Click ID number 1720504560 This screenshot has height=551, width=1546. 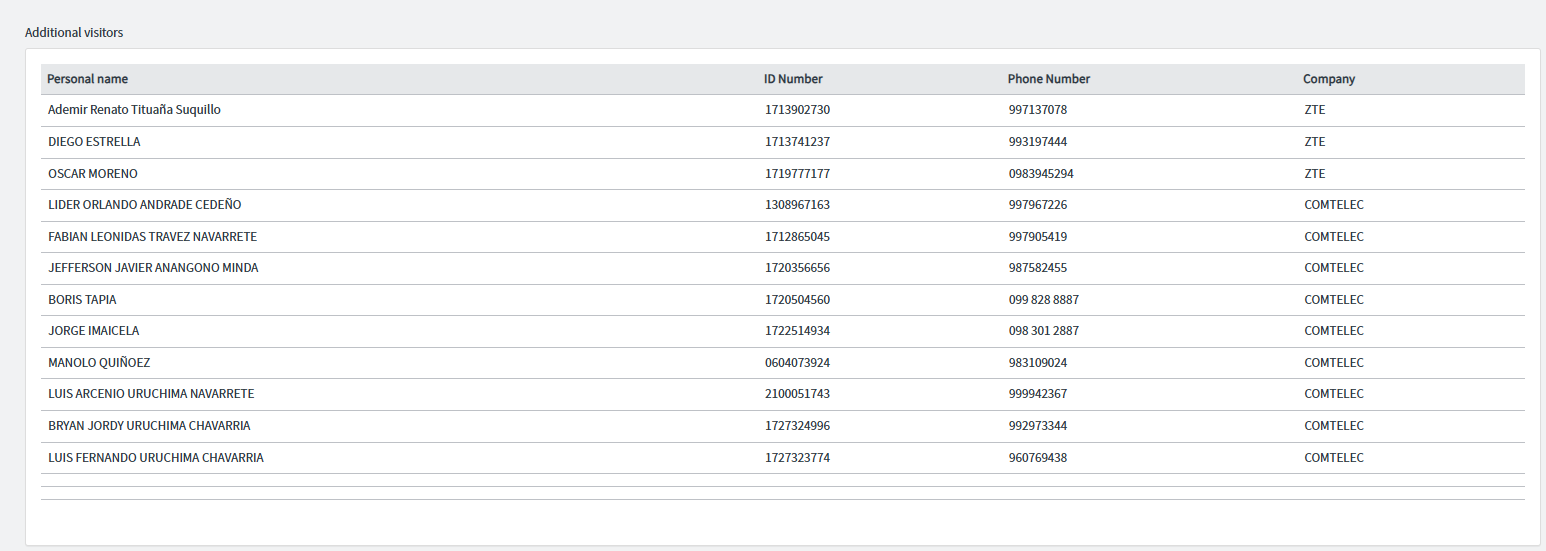pos(797,300)
